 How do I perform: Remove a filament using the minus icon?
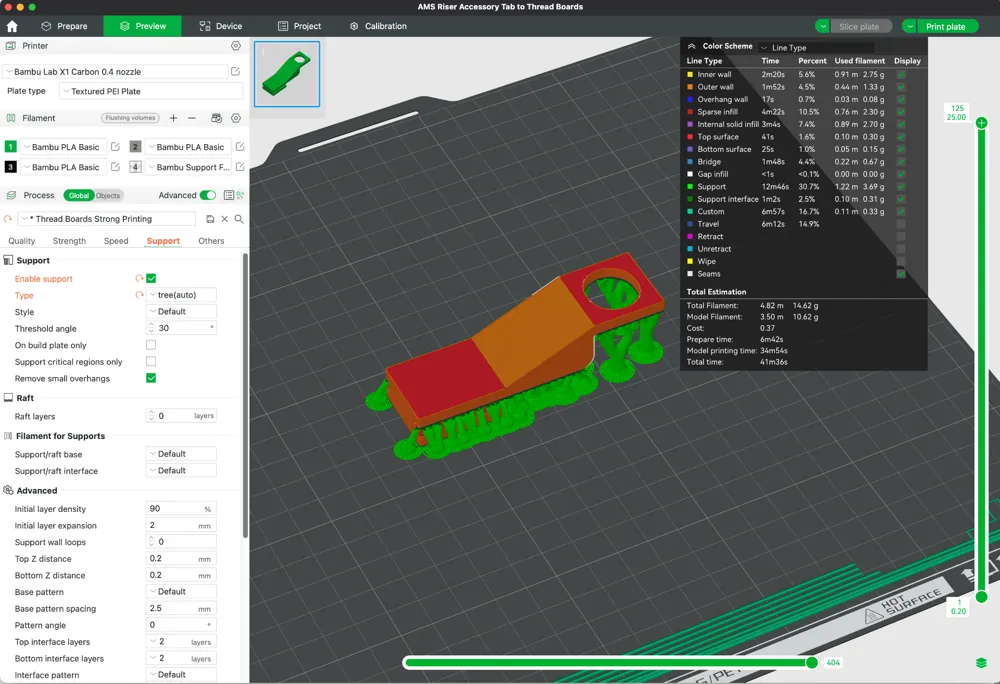[x=191, y=118]
